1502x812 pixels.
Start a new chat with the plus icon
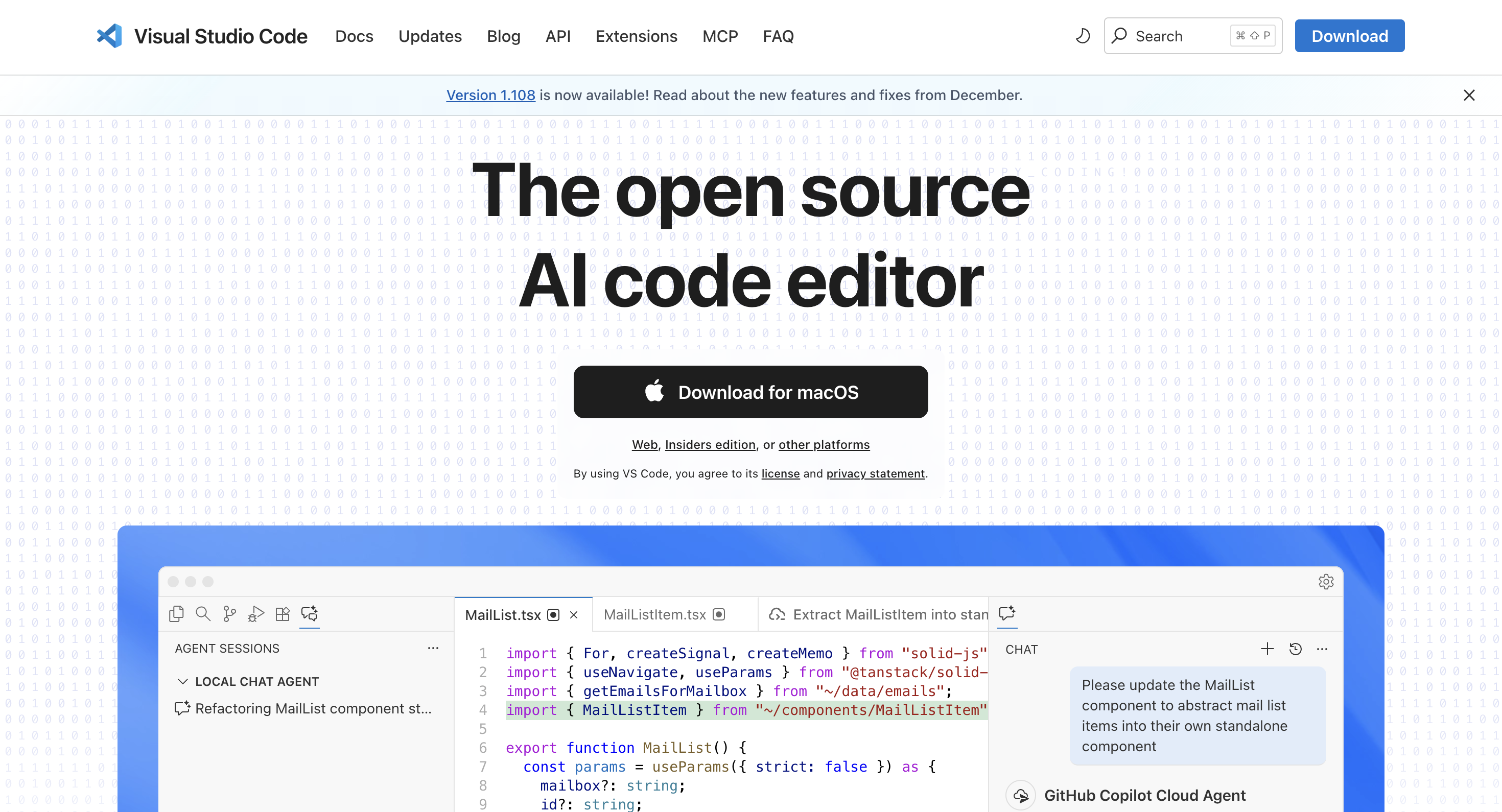1268,649
